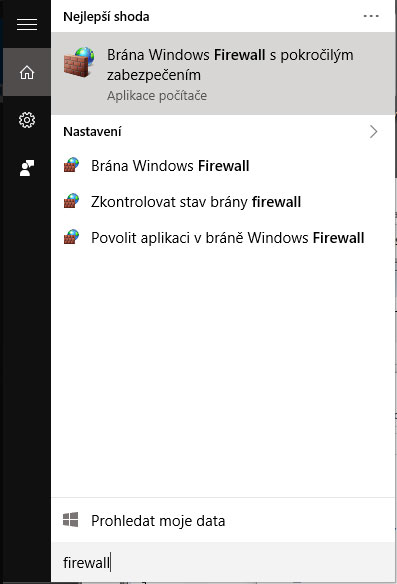Image resolution: width=397 pixels, height=584 pixels.
Task: Open the feedback icon with the speech bubble
Action: (27, 168)
